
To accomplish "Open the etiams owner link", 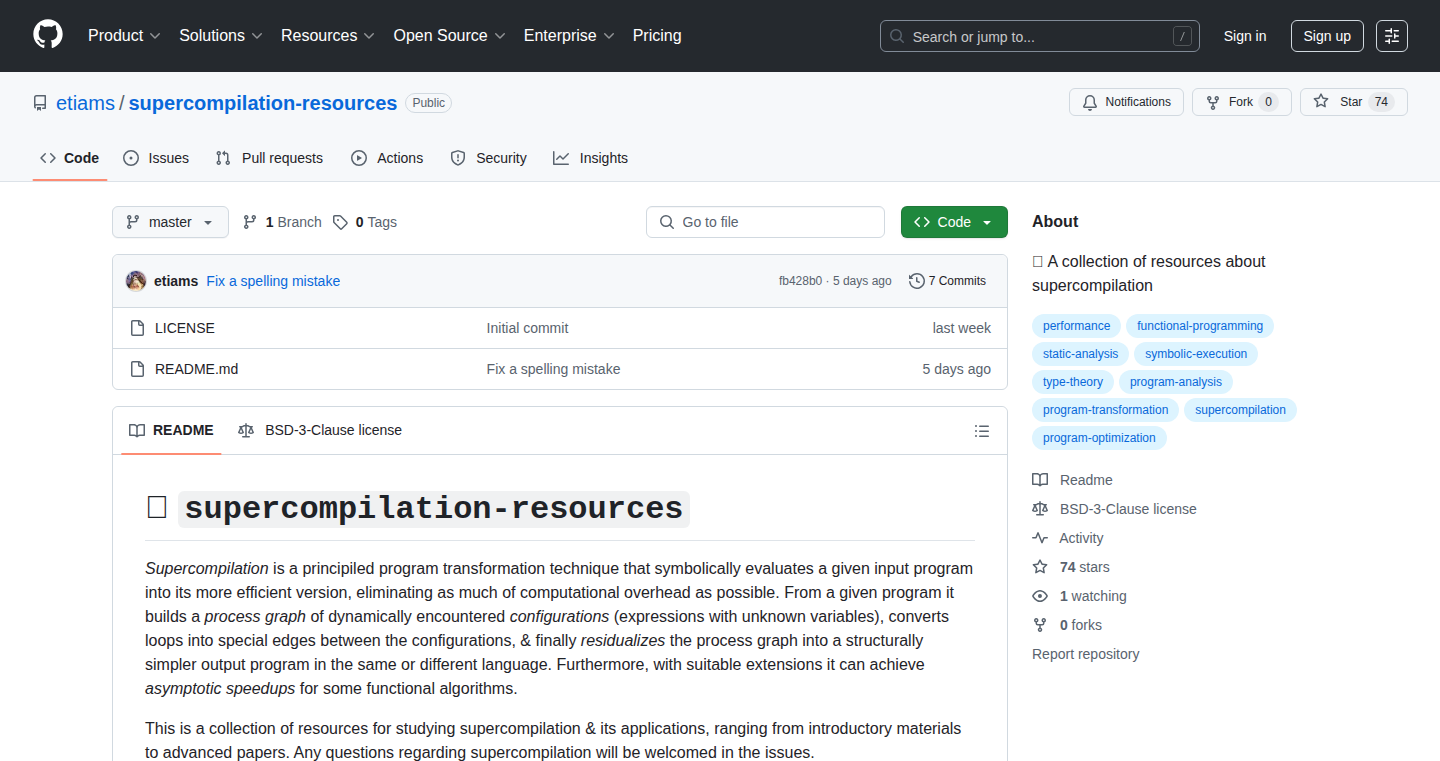I will (86, 103).
